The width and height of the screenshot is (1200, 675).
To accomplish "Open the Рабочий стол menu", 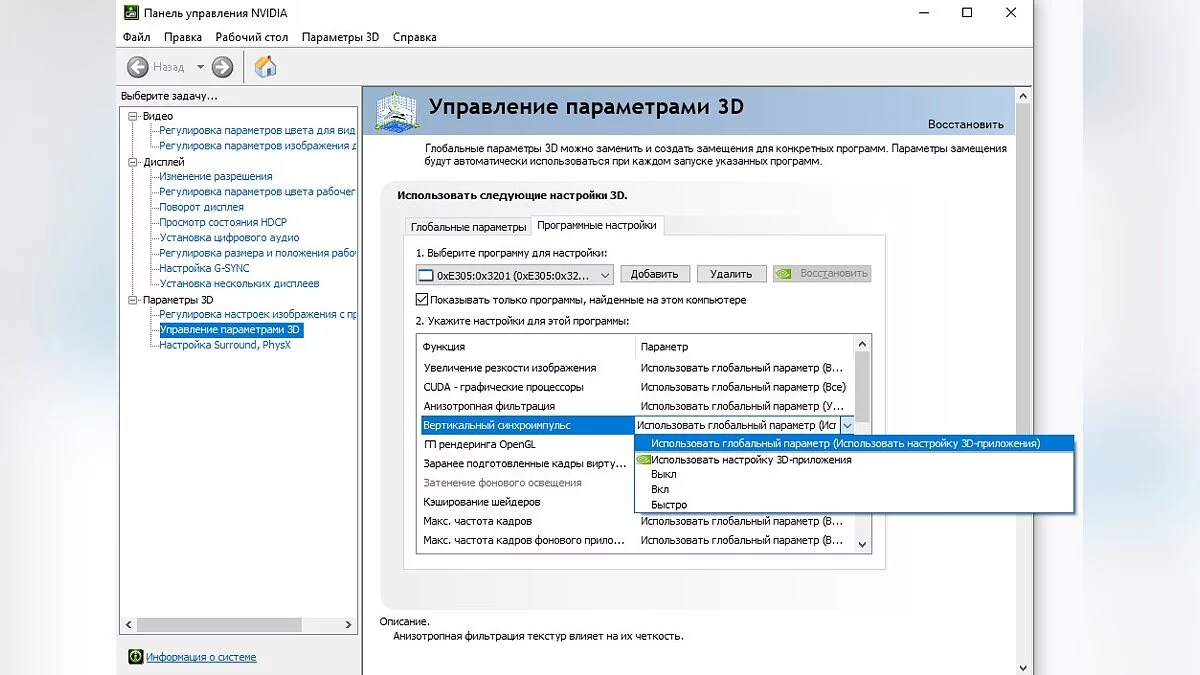I will tap(251, 37).
